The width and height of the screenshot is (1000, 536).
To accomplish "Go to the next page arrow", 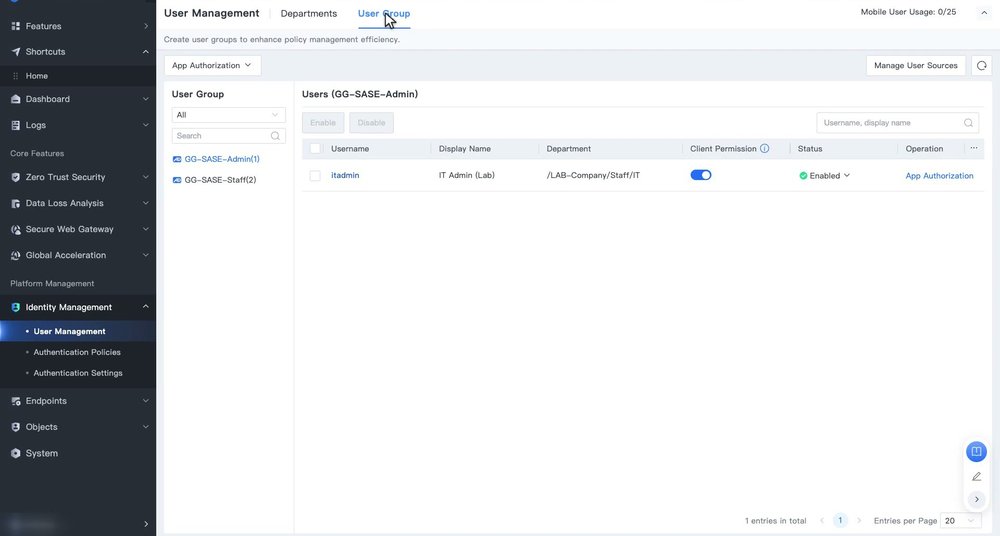I will coord(859,521).
